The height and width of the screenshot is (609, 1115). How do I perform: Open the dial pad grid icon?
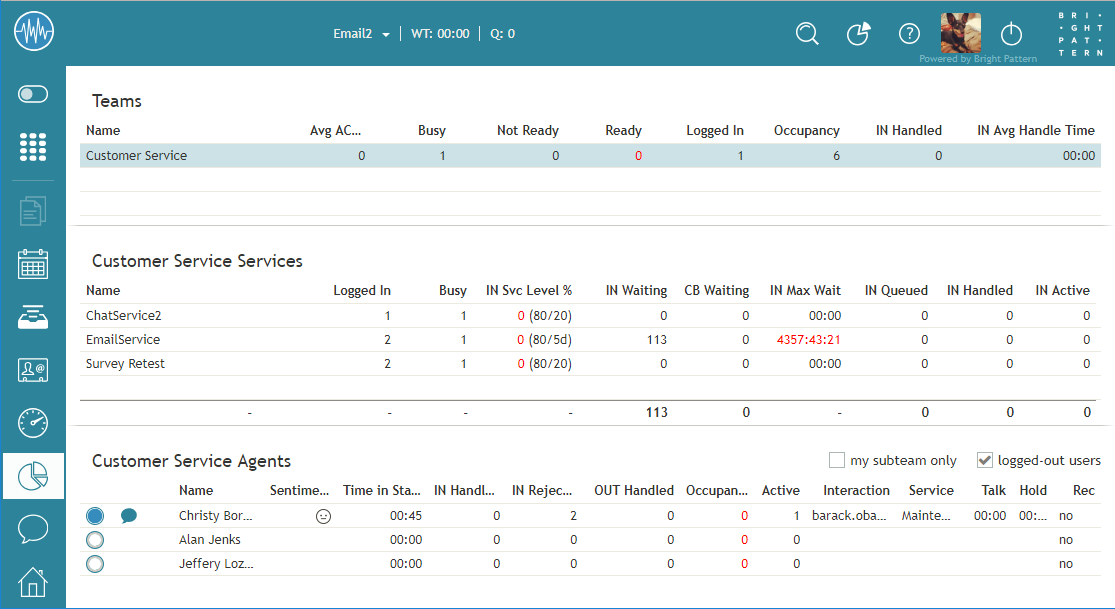click(x=33, y=147)
